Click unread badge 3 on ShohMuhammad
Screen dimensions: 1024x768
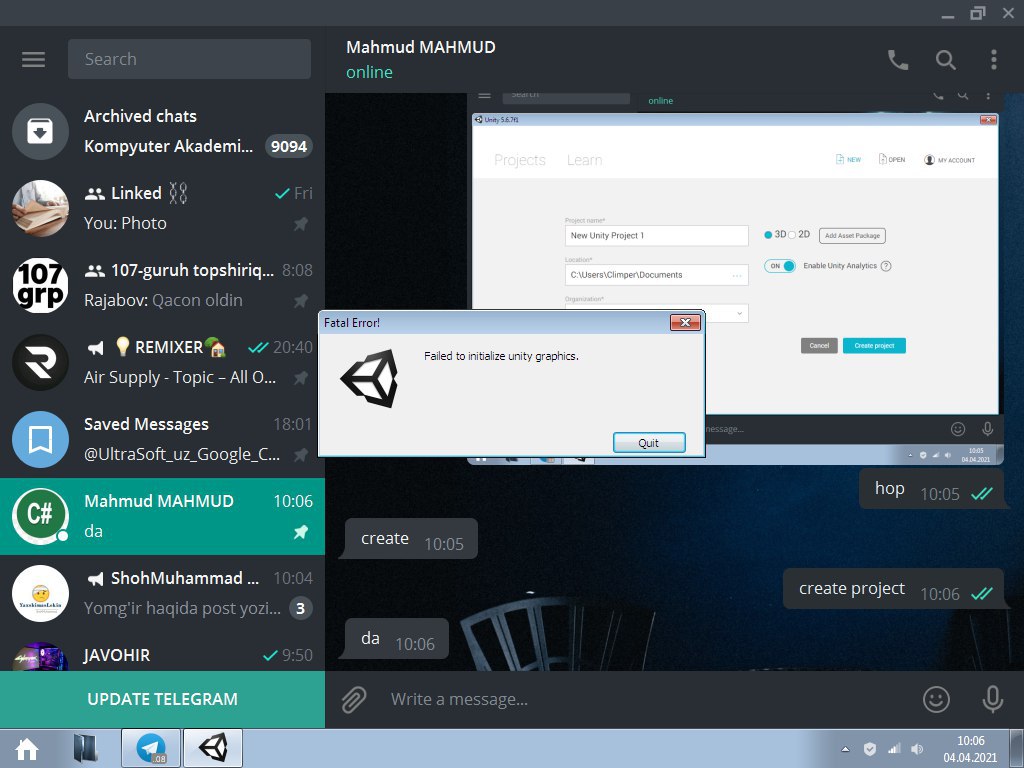pyautogui.click(x=300, y=609)
